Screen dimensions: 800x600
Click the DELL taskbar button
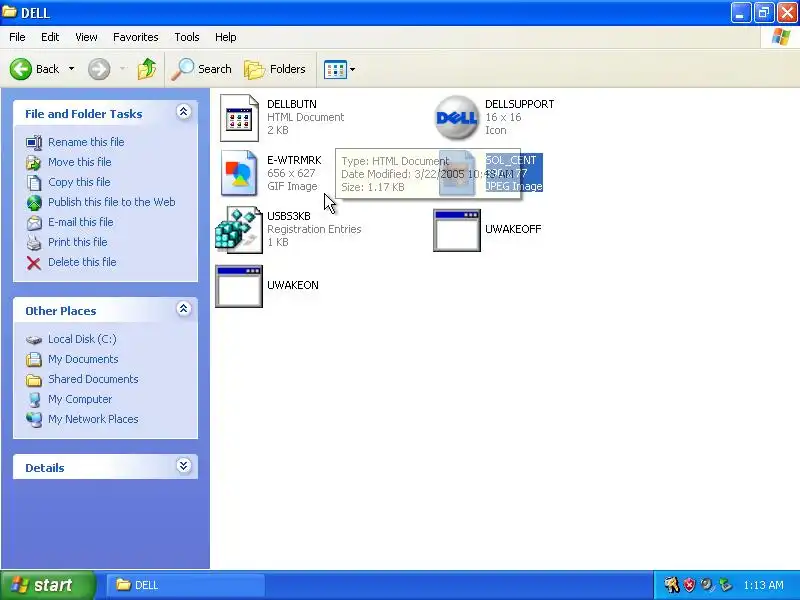click(x=186, y=585)
